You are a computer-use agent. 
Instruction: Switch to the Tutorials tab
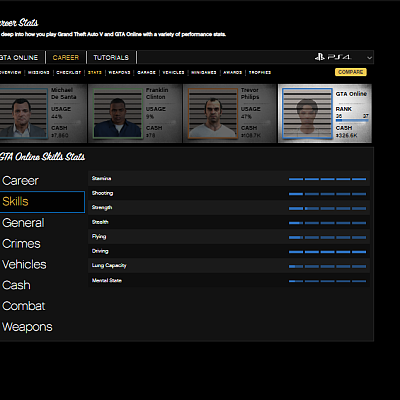pyautogui.click(x=111, y=57)
